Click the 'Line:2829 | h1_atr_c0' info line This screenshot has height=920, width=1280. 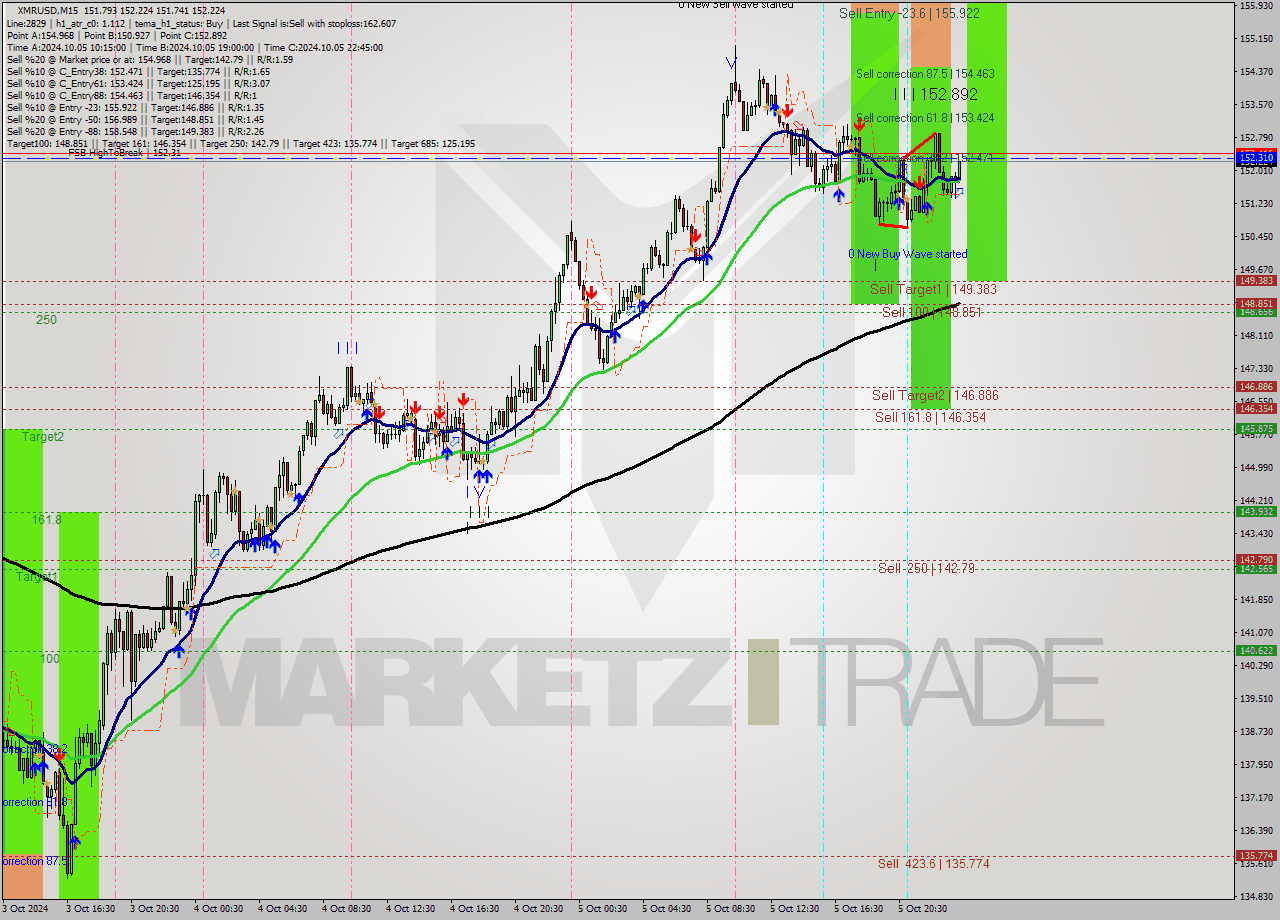200,23
